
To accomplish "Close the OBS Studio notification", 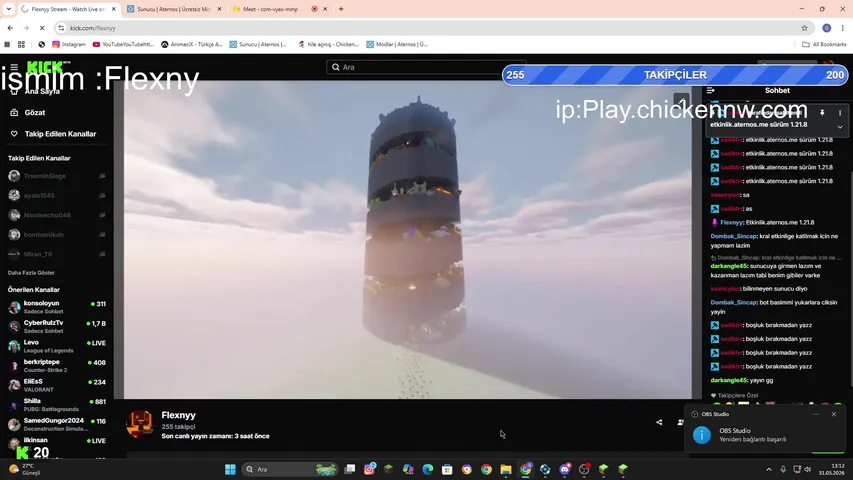I will [x=834, y=414].
